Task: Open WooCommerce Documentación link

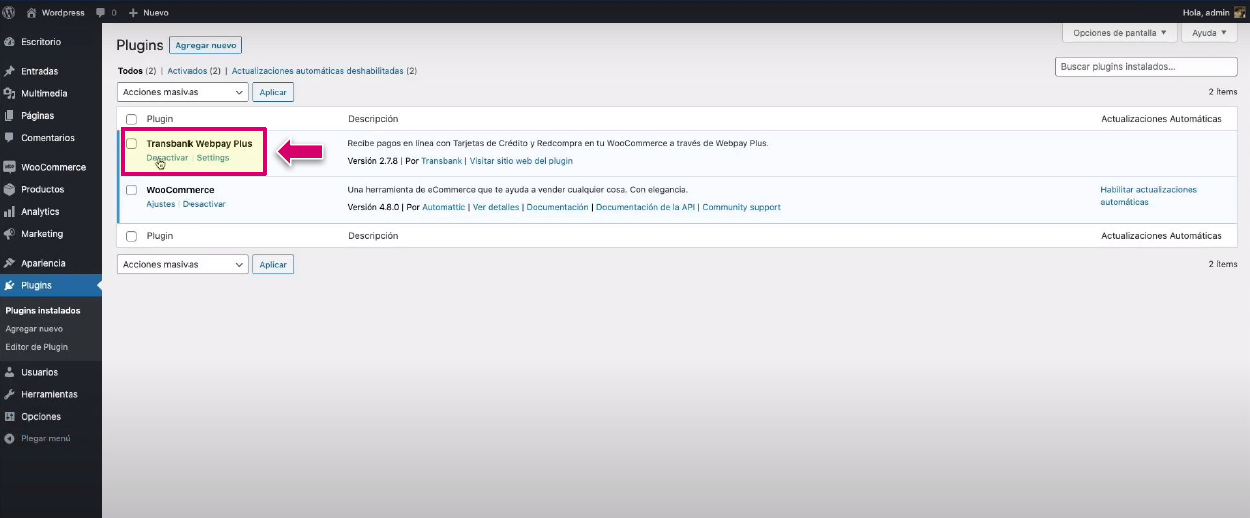Action: point(558,207)
